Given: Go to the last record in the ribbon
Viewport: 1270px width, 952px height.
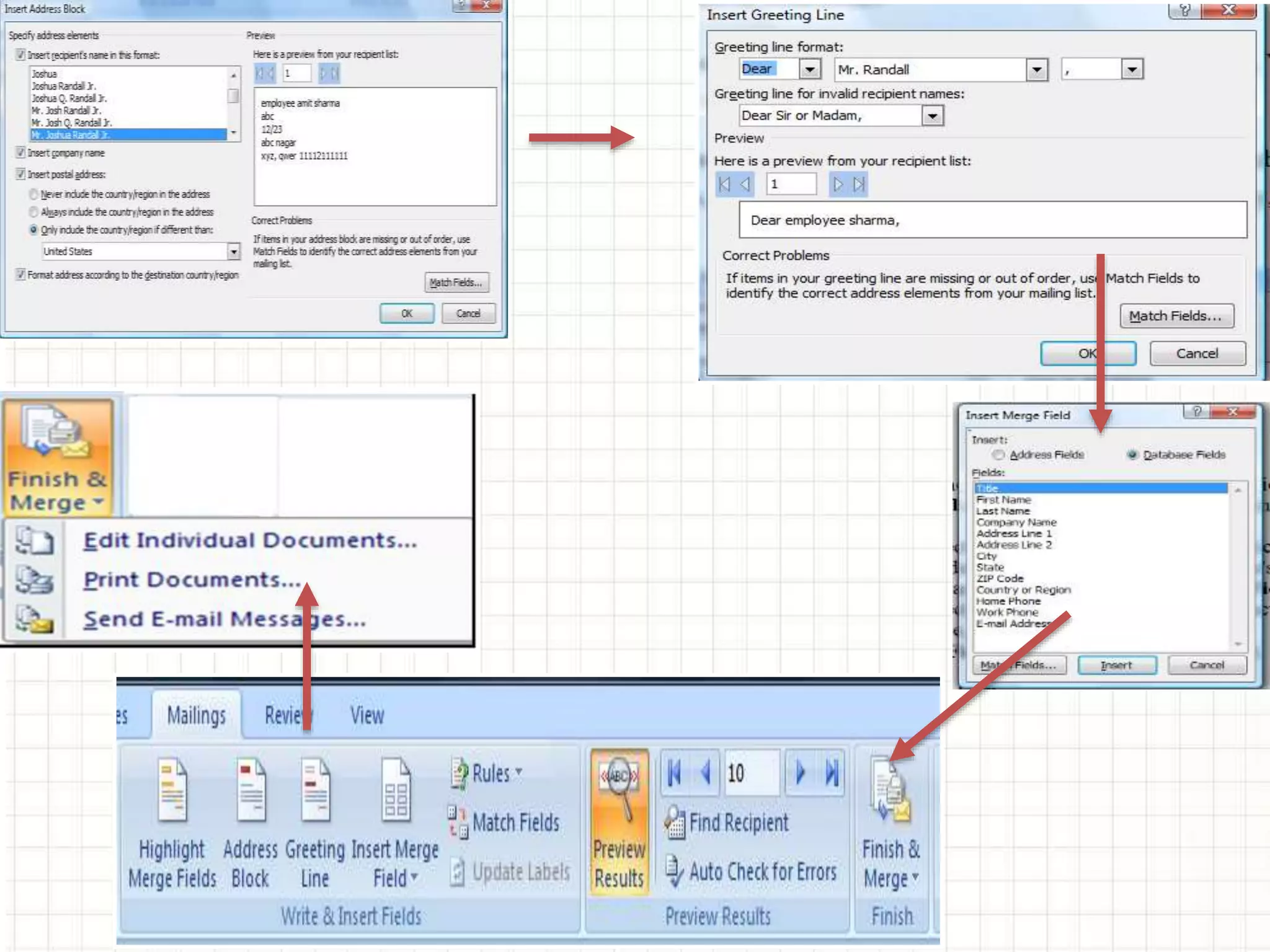Looking at the screenshot, I should coord(832,773).
